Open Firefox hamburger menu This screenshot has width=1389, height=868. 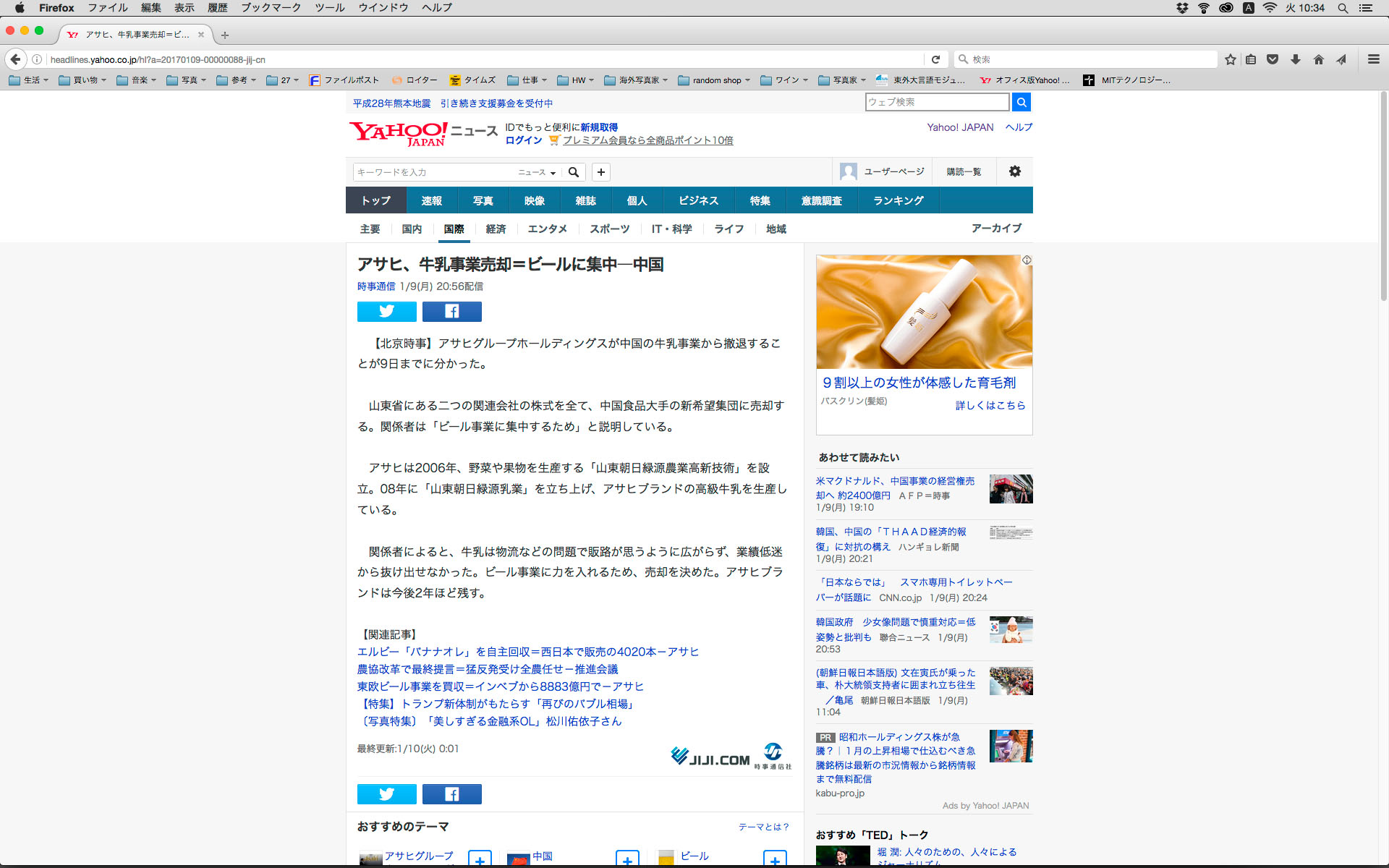[x=1373, y=59]
